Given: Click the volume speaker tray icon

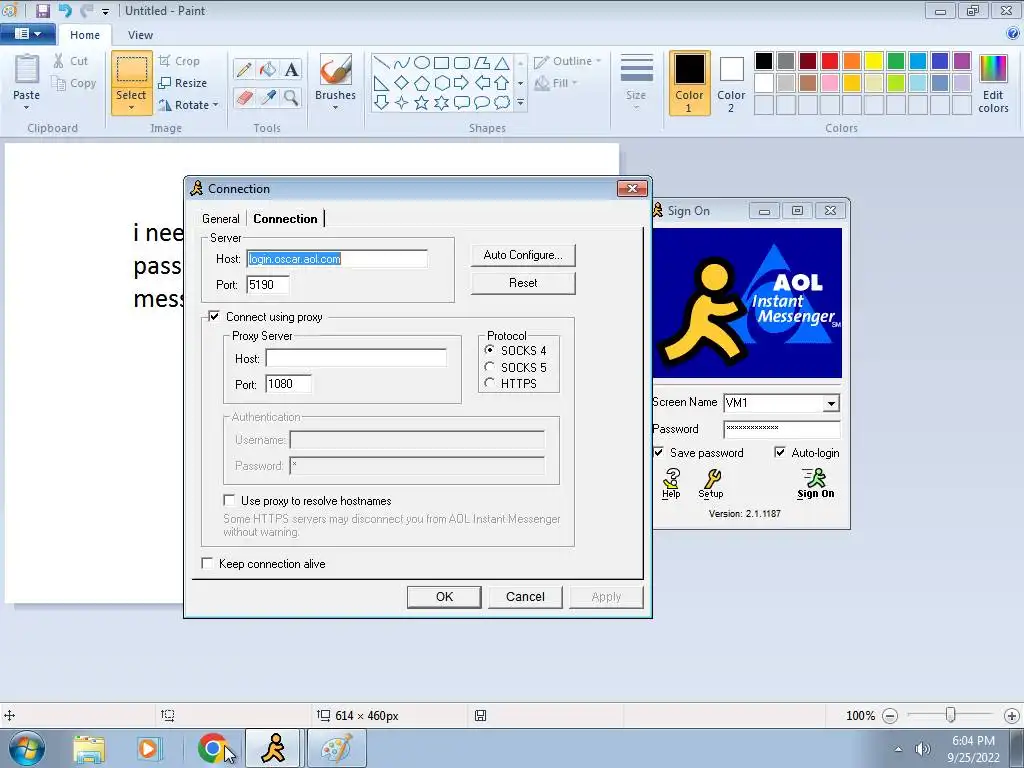Looking at the screenshot, I should coord(922,749).
